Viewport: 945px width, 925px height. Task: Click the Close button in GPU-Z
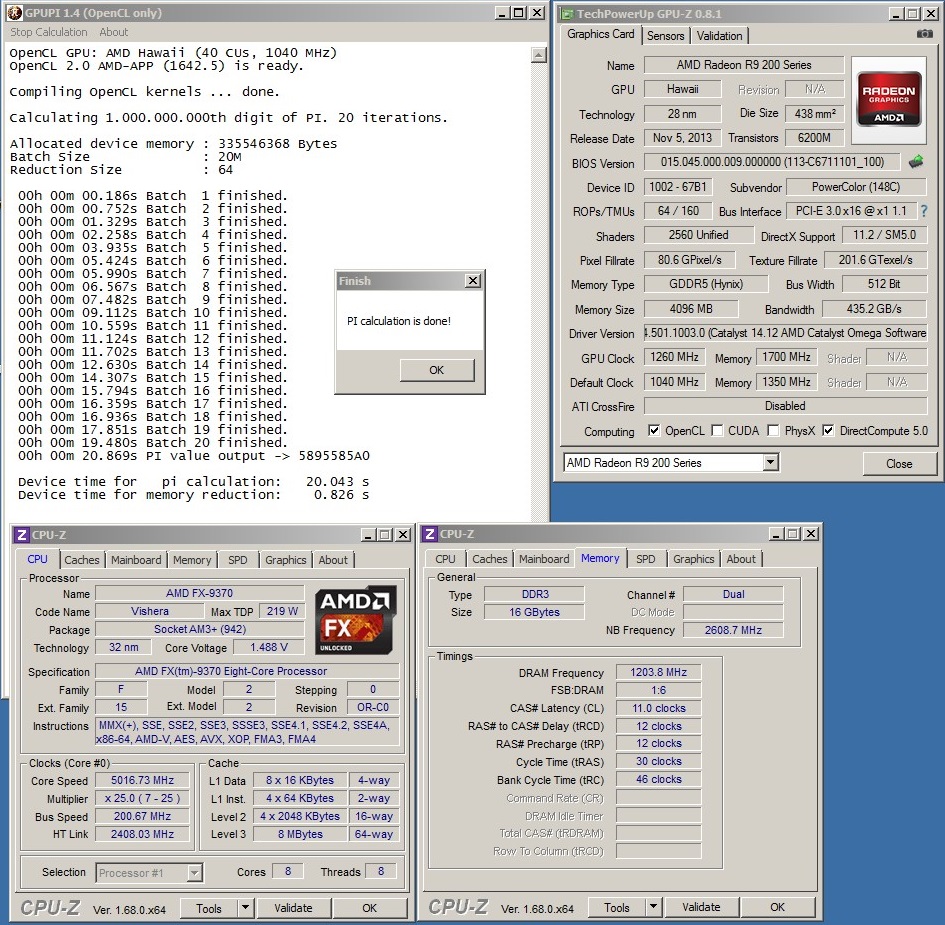tap(899, 463)
